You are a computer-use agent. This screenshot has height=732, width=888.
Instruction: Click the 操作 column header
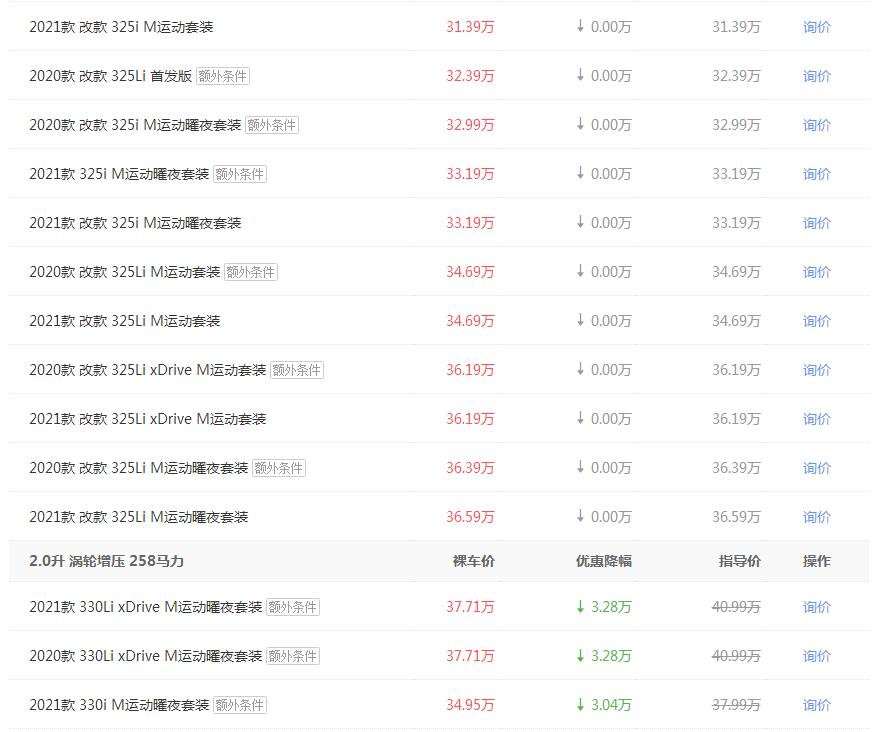point(816,561)
